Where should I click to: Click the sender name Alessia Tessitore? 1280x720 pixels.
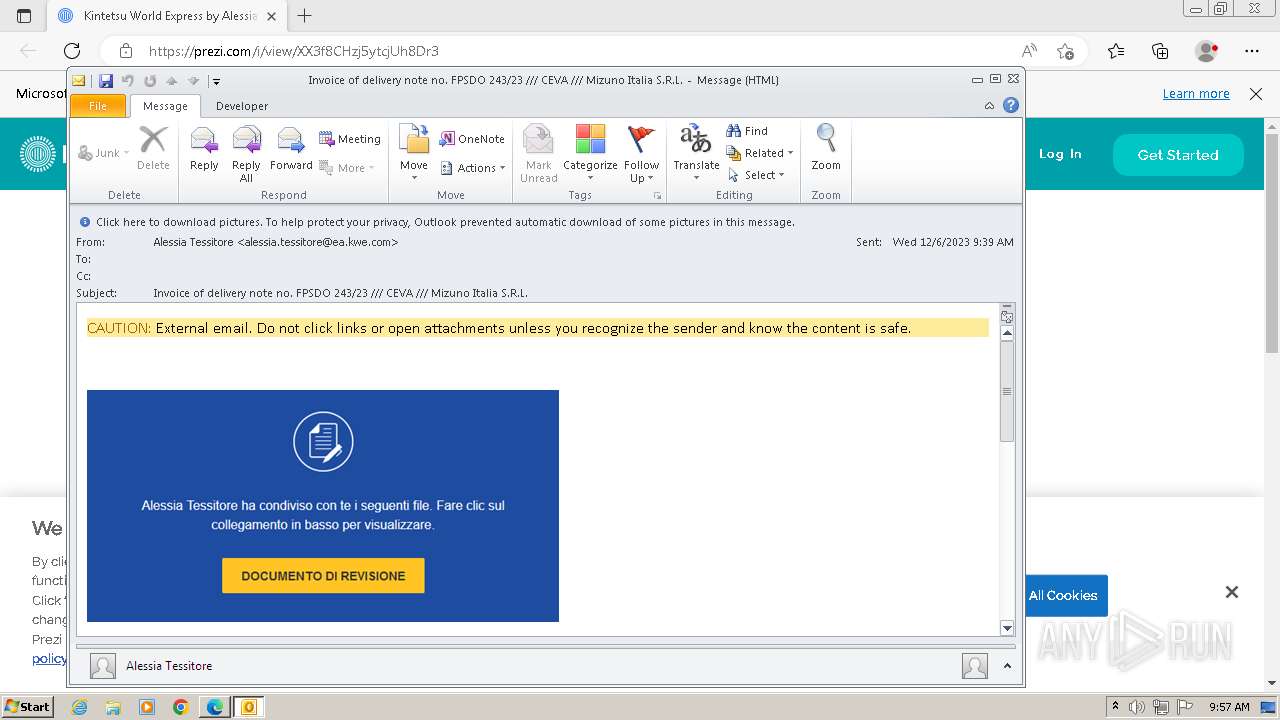pos(169,666)
